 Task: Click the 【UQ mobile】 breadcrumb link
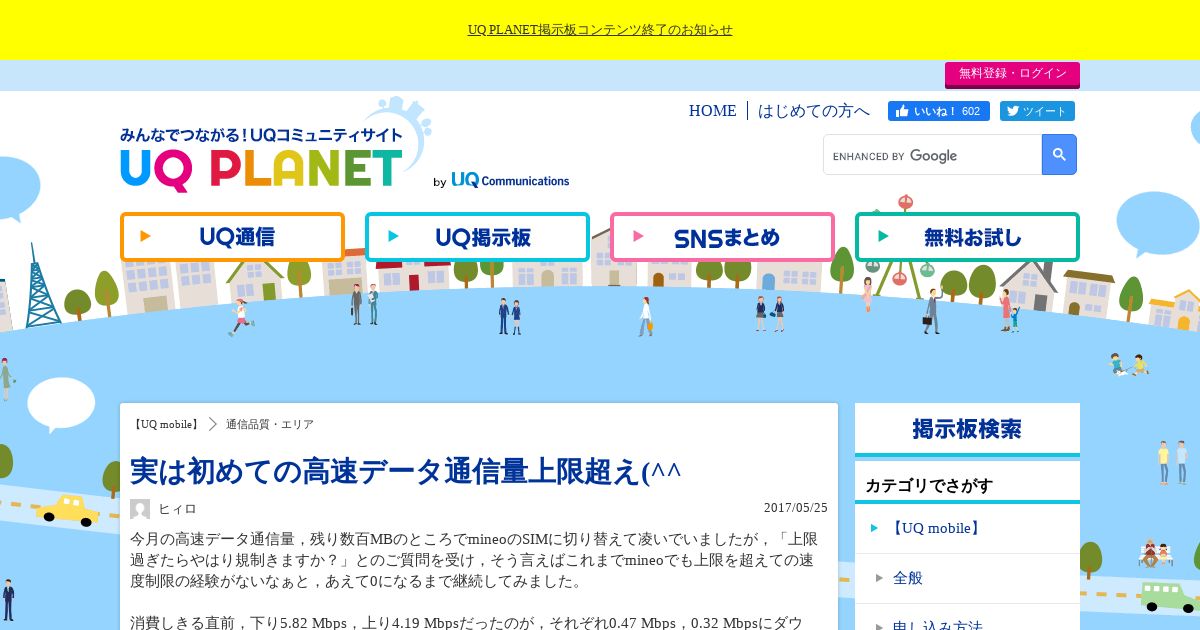165,424
